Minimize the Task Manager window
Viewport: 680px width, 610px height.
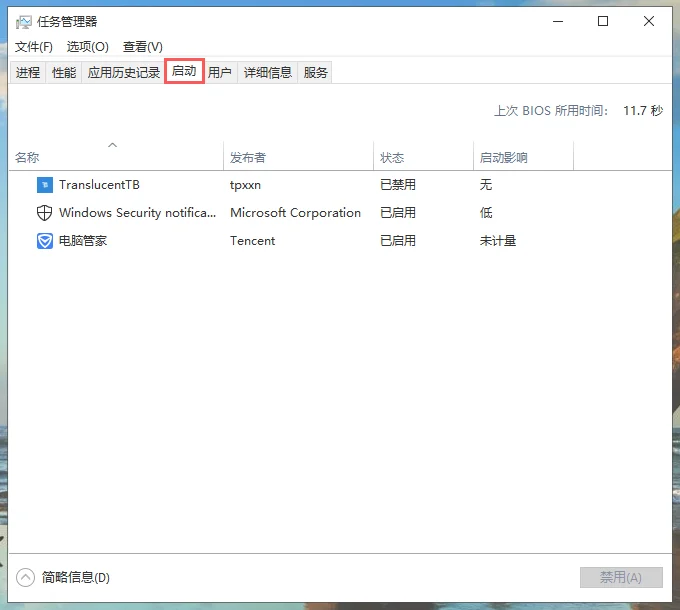(x=558, y=21)
